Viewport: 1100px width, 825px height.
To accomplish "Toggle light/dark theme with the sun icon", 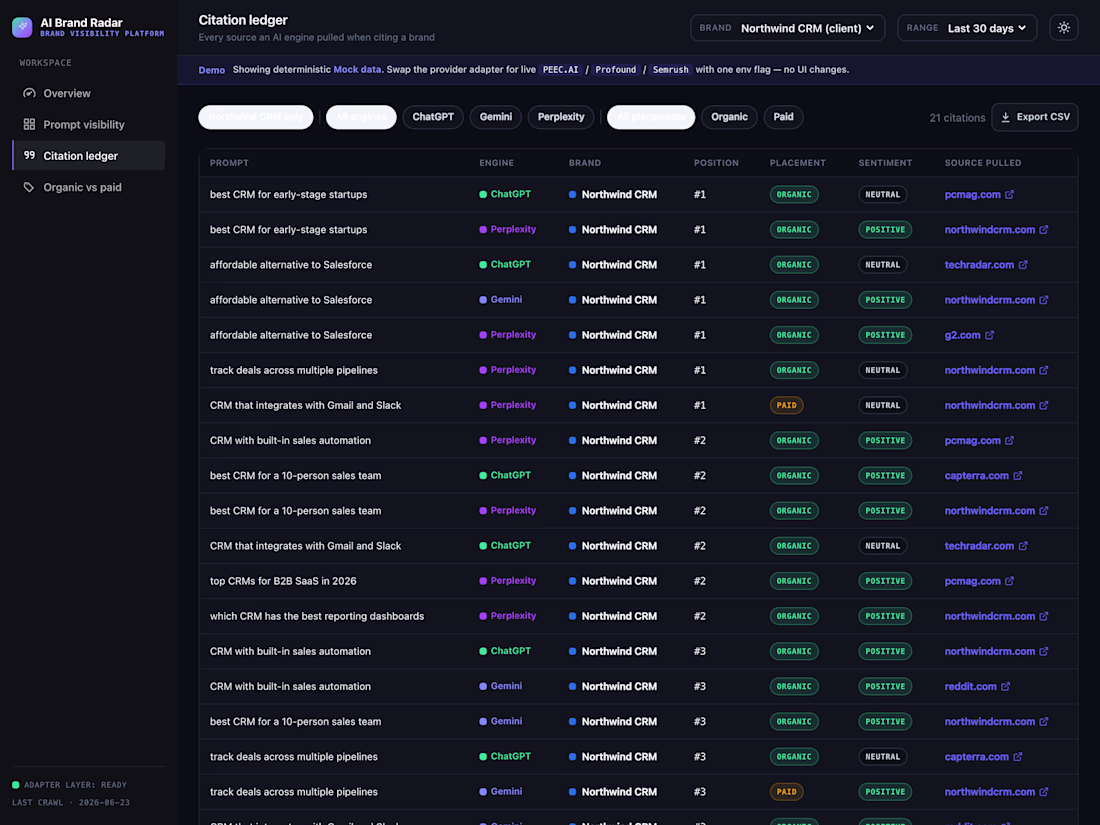I will coord(1064,28).
